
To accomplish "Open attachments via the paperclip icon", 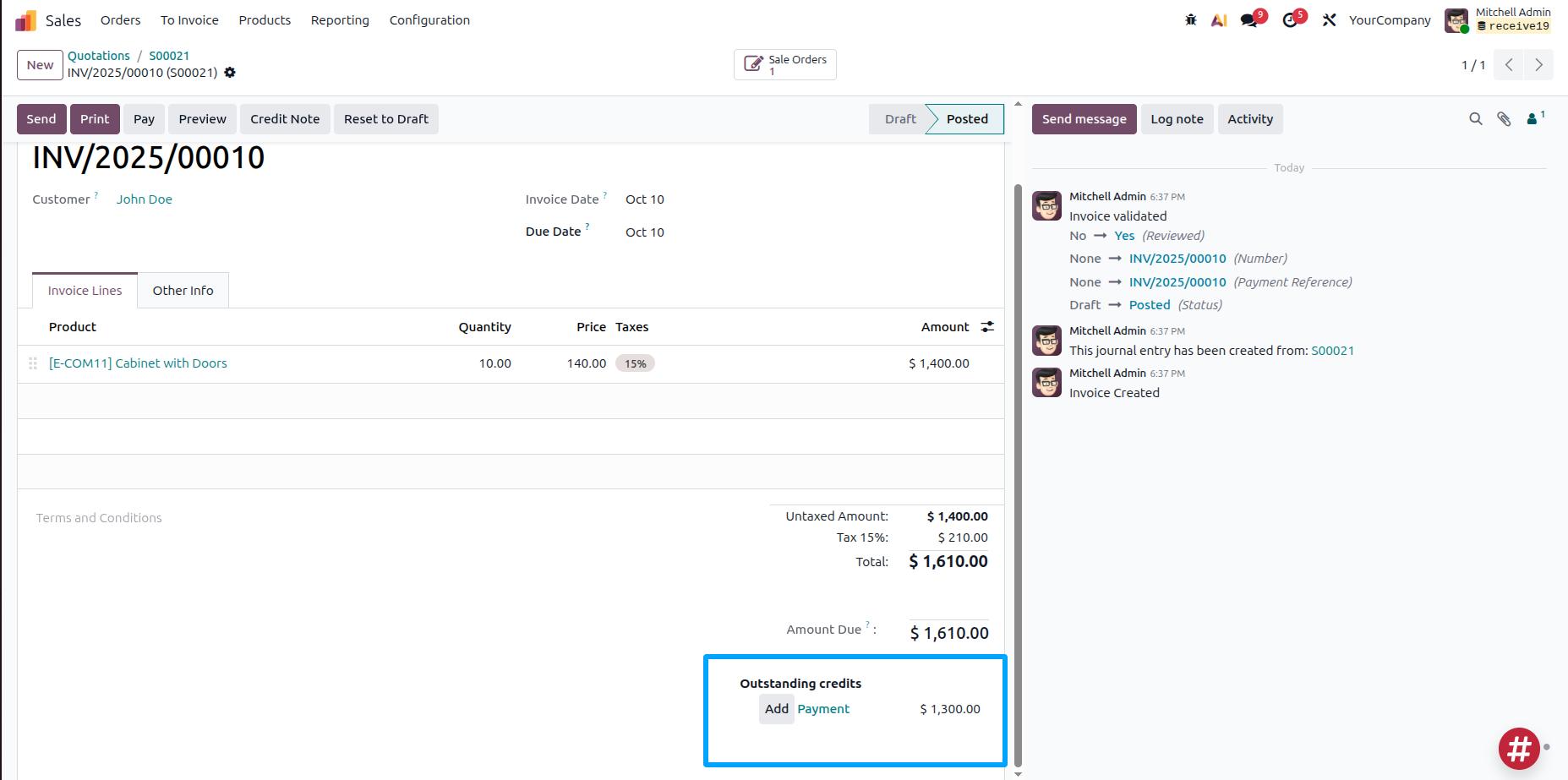I will tap(1504, 119).
